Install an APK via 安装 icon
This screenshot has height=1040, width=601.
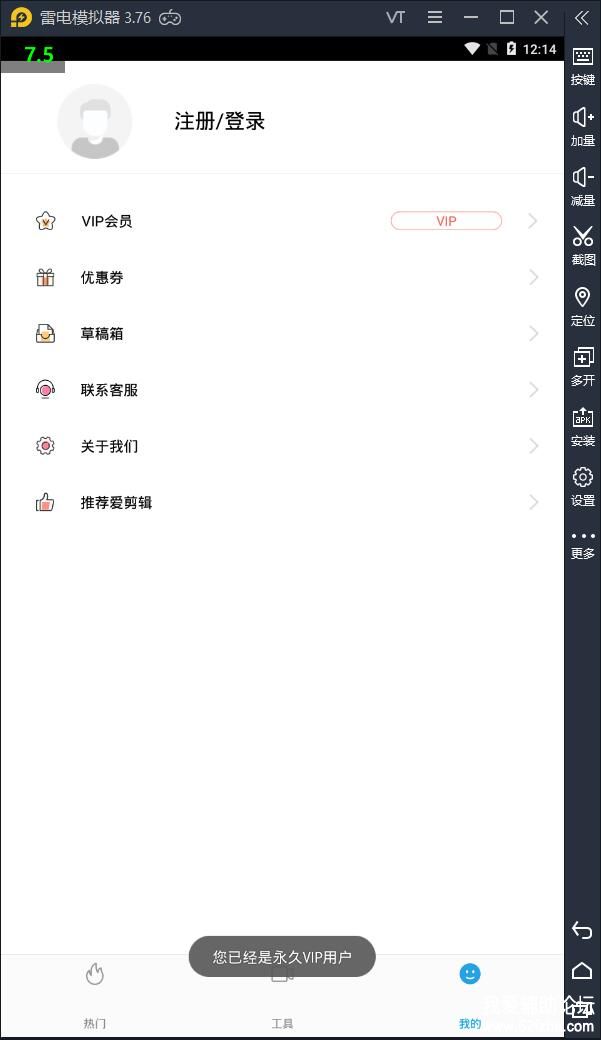coord(582,427)
